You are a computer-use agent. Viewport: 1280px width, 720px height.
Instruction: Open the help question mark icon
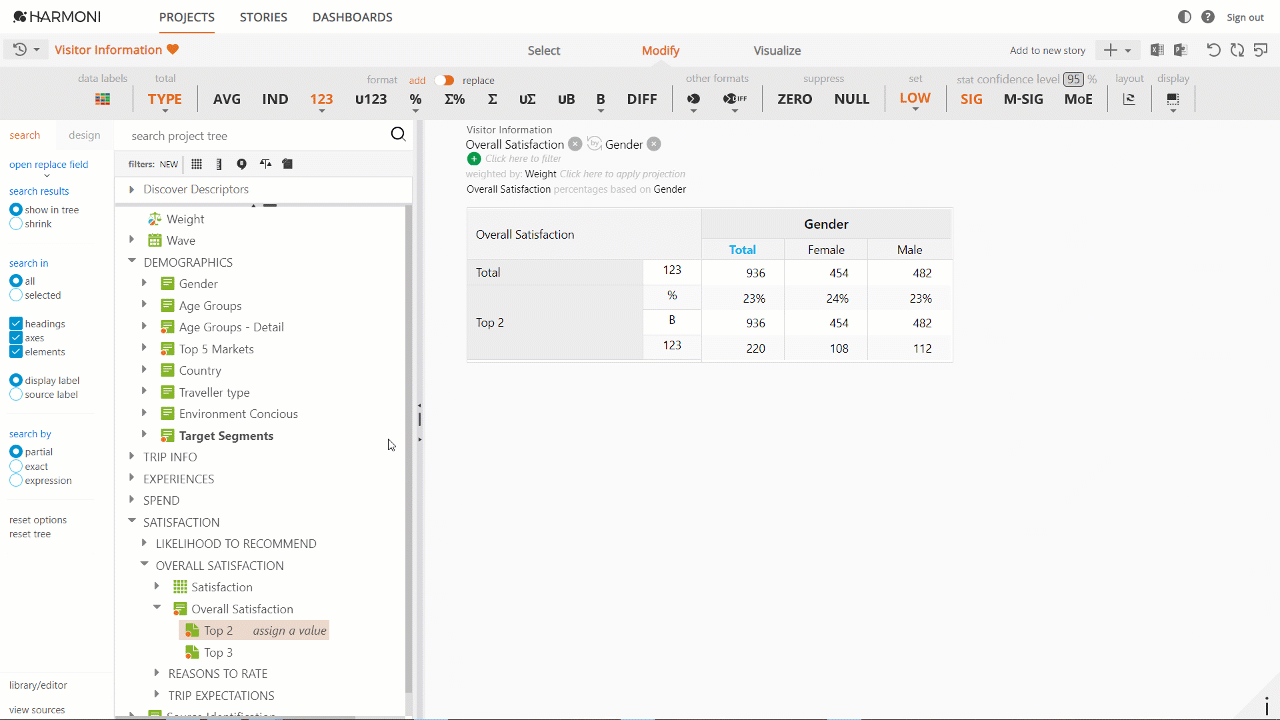click(x=1208, y=17)
